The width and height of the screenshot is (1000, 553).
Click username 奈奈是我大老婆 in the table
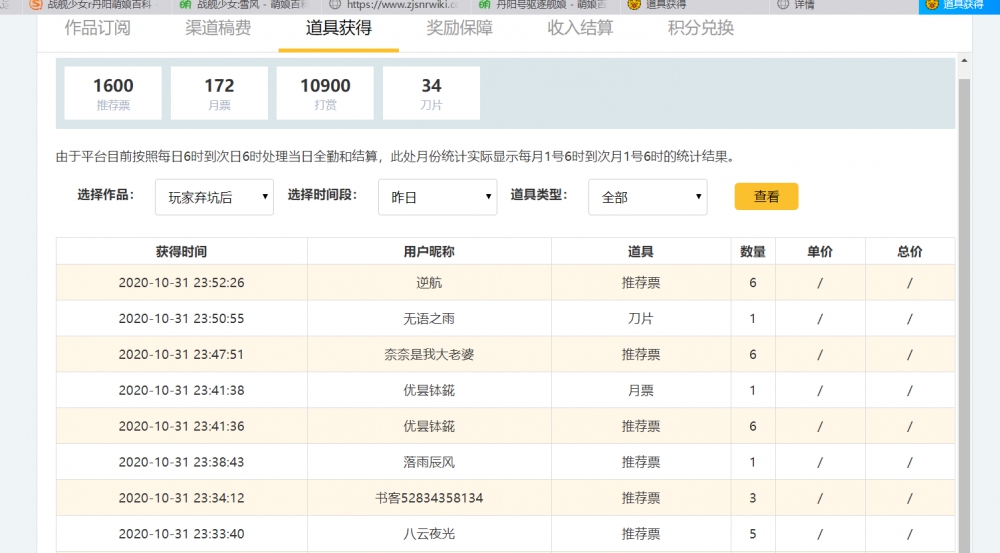click(x=428, y=354)
